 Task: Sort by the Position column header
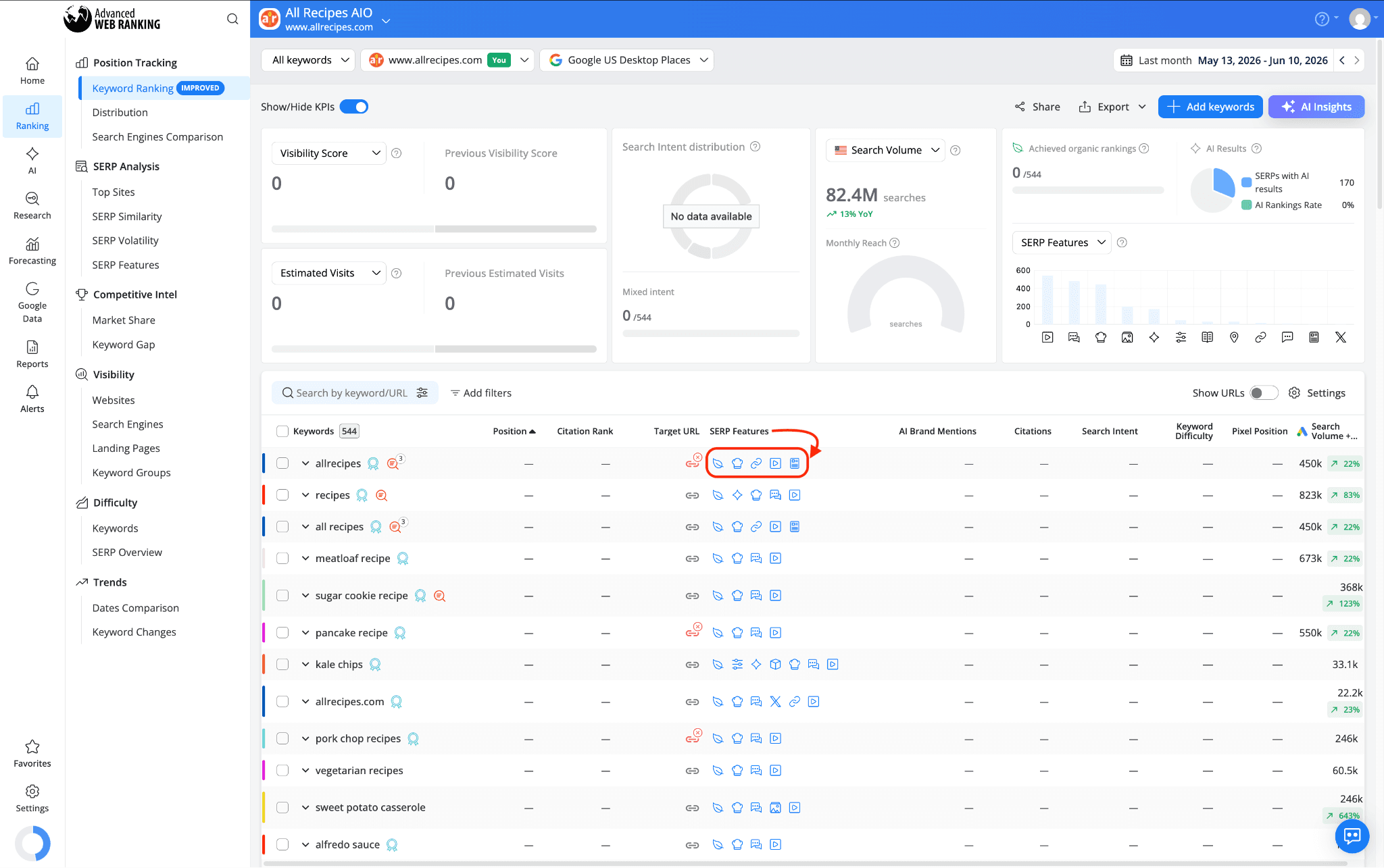[x=514, y=431]
